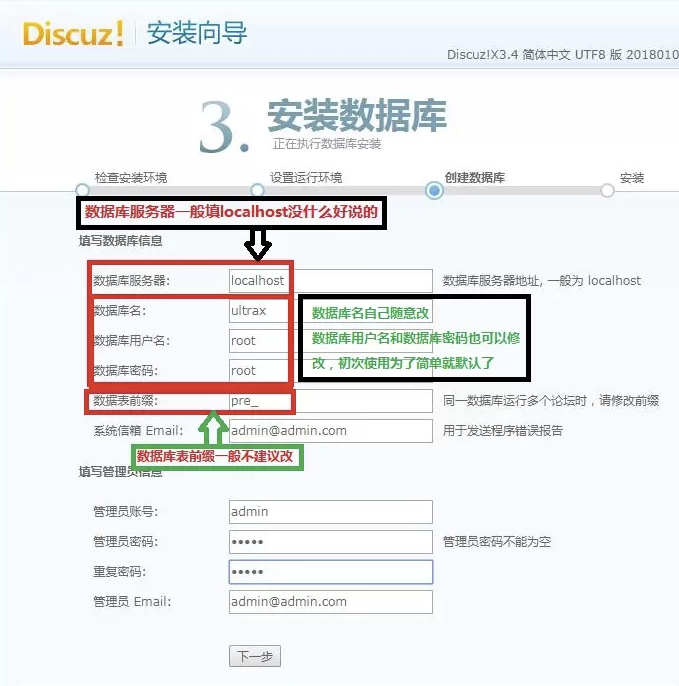Click the 设置运行环境 step marker

[x=258, y=190]
